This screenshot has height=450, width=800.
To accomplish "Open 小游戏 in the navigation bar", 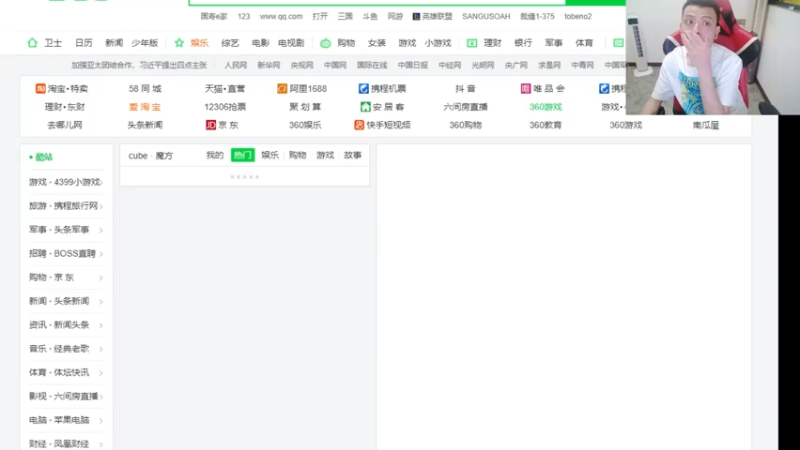I will click(x=438, y=43).
